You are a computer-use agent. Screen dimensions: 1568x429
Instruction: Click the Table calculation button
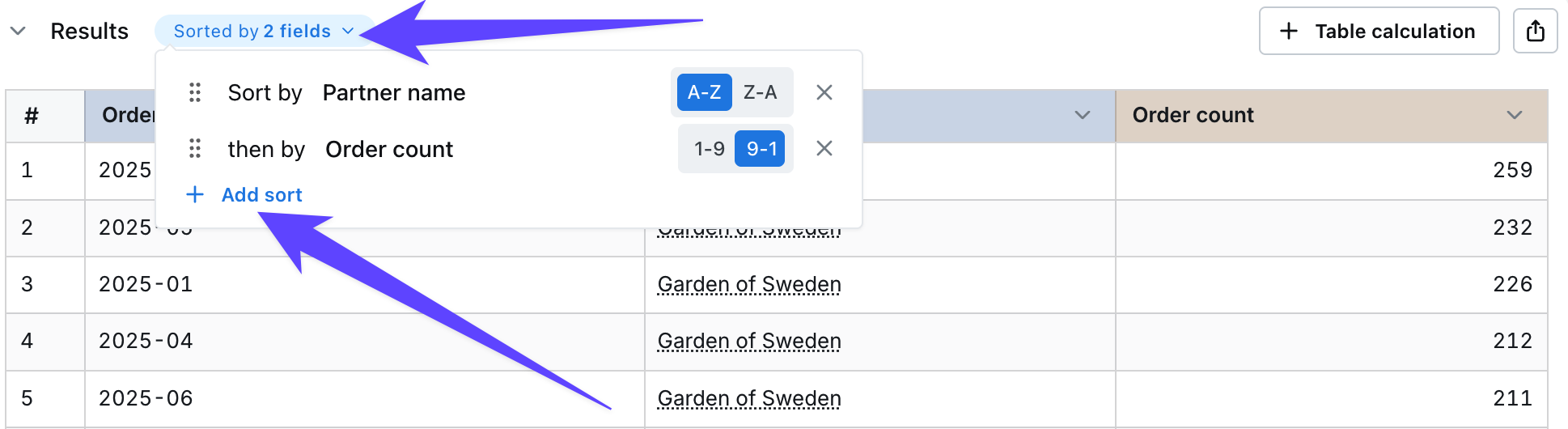[x=1379, y=31]
